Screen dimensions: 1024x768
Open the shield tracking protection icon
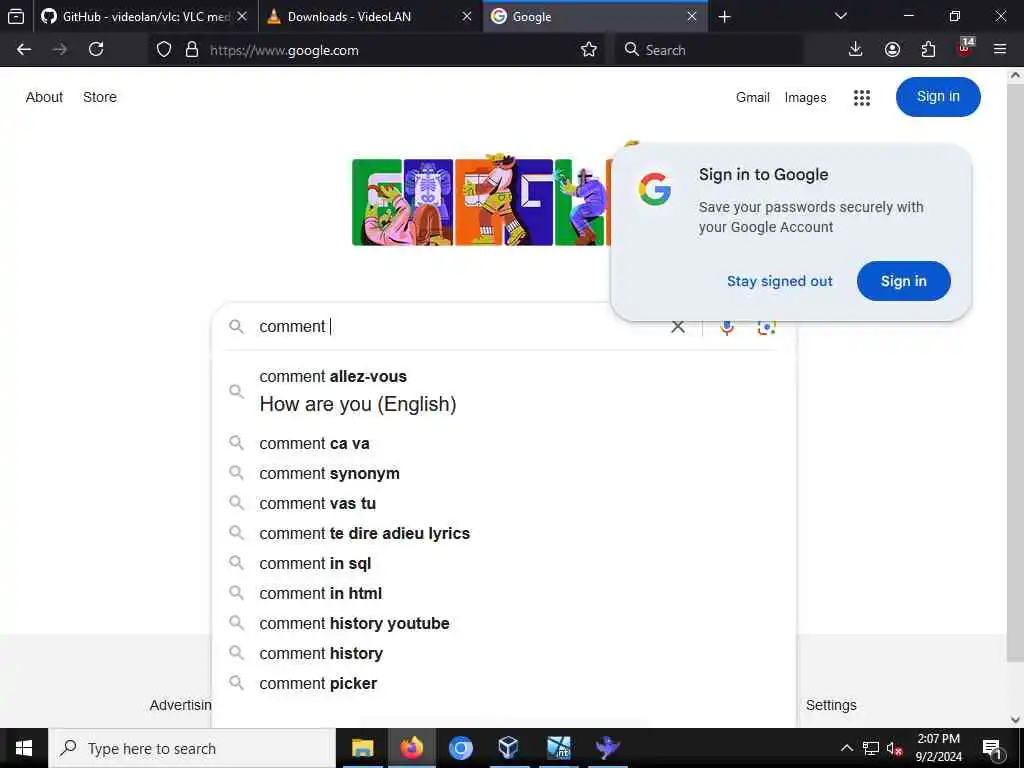point(164,50)
